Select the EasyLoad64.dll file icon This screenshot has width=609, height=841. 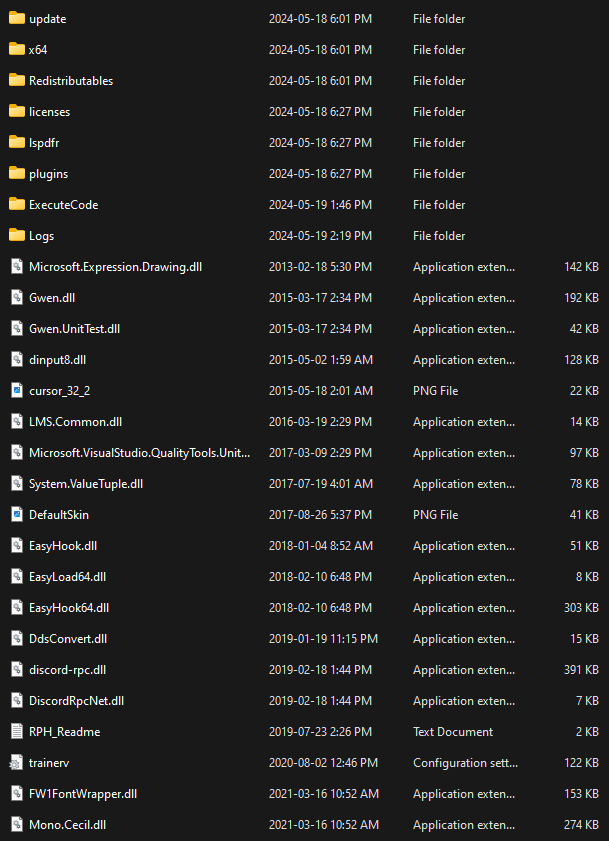(x=17, y=577)
